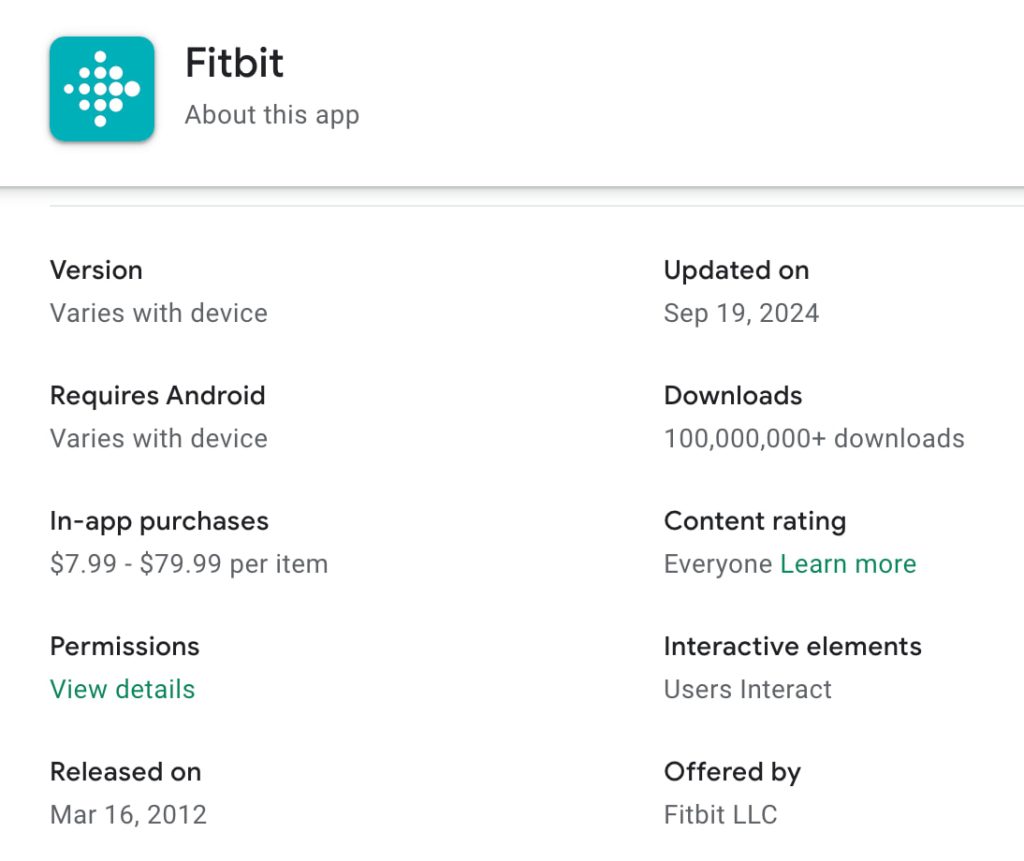Select the Version label
The image size is (1024, 861).
96,270
